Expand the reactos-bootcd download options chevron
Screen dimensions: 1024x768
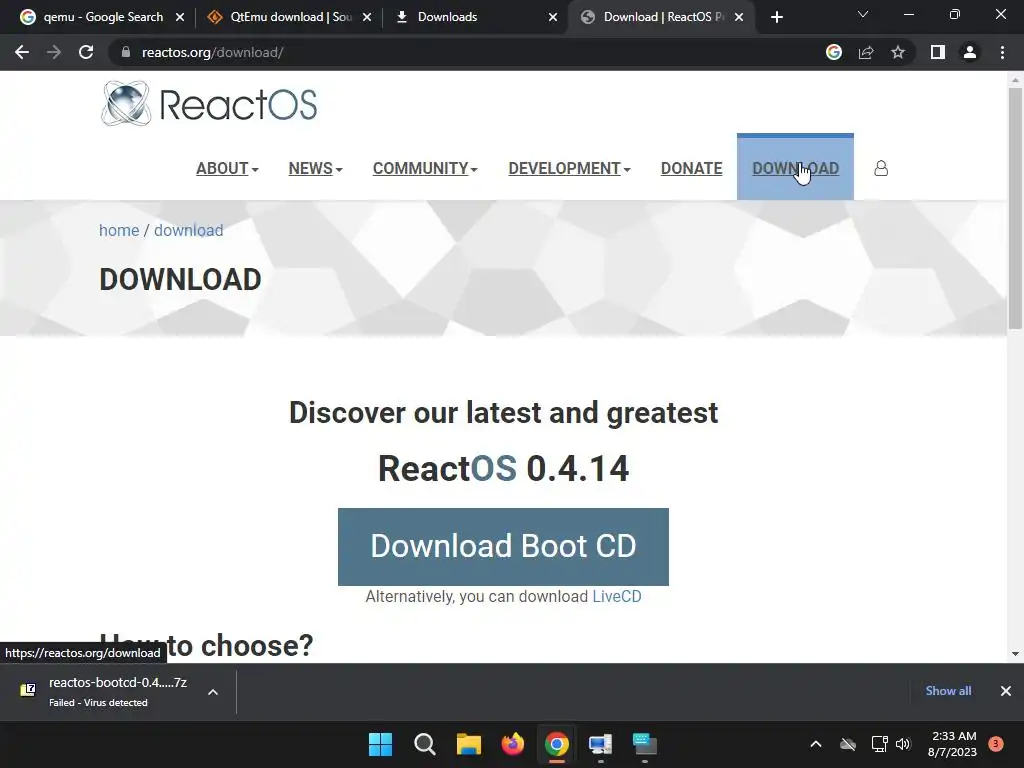[213, 692]
